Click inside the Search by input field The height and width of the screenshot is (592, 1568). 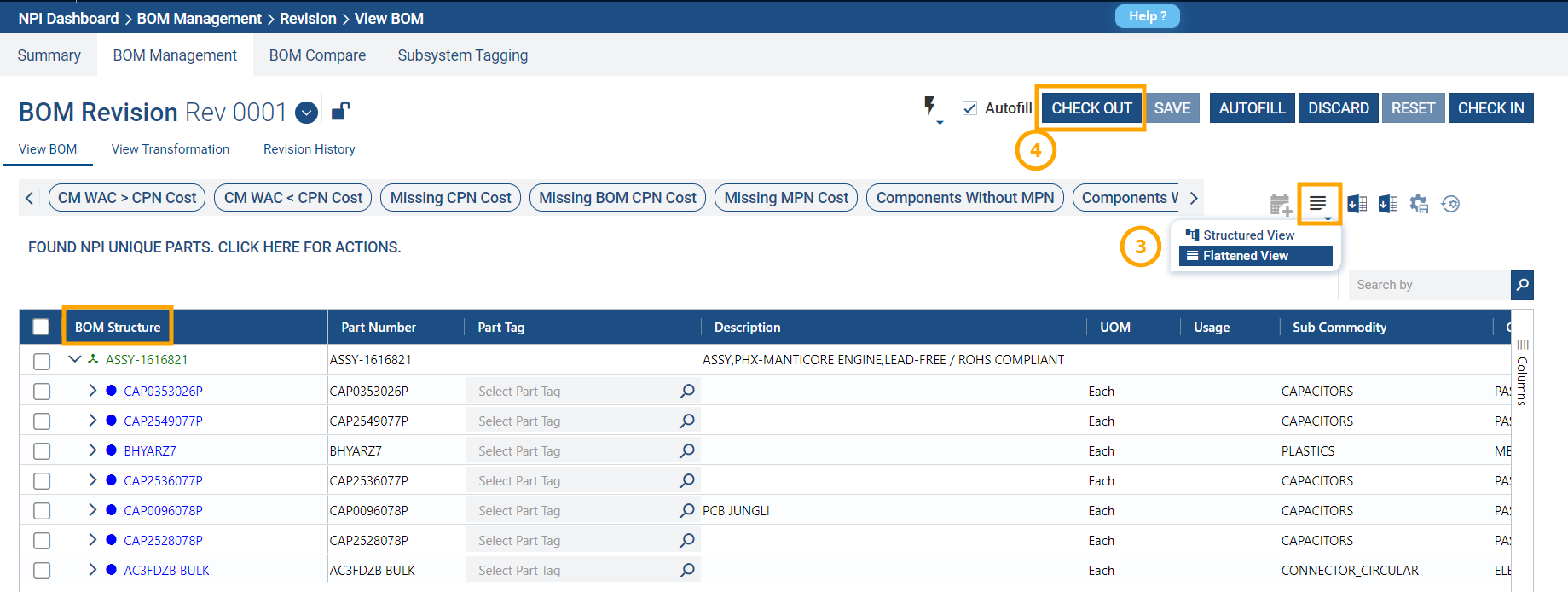tap(1428, 285)
